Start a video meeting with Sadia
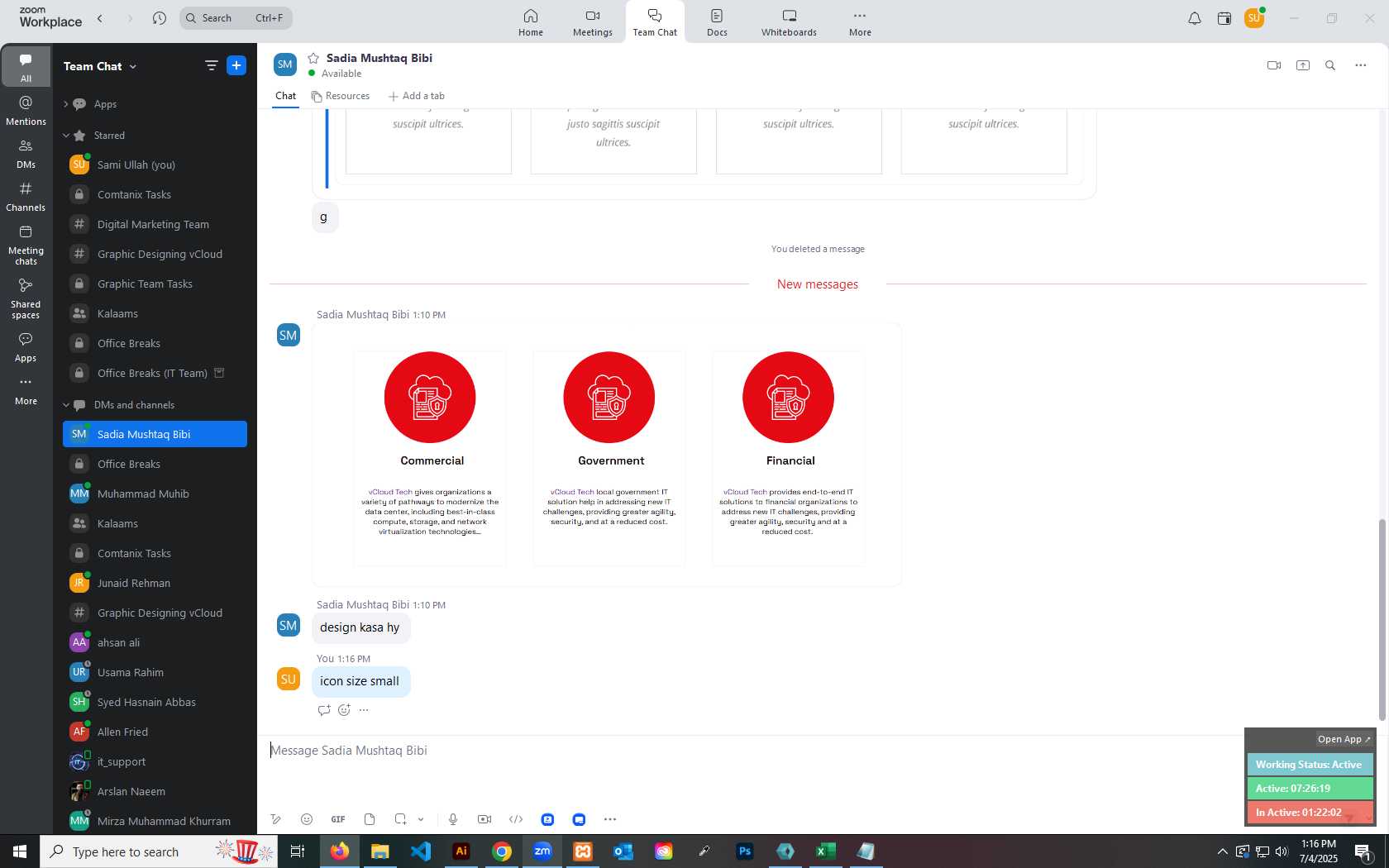Viewport: 1389px width, 868px height. [x=1274, y=65]
